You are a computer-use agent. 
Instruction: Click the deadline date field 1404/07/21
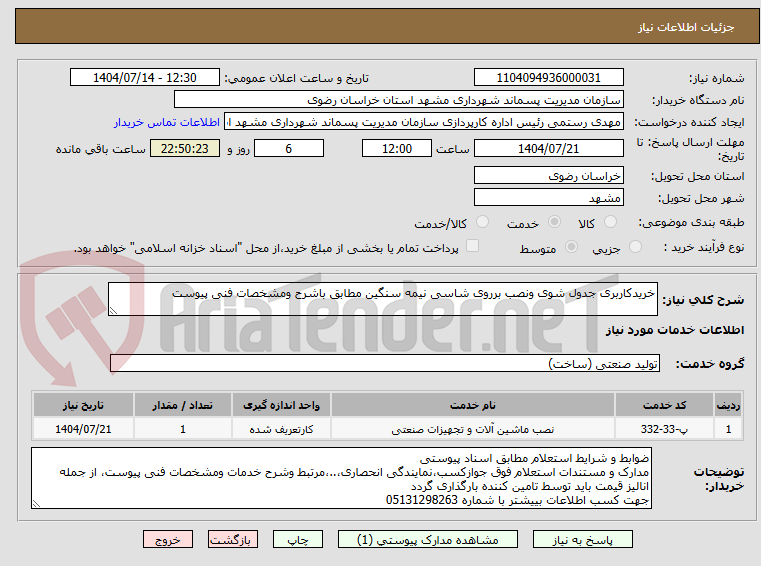pyautogui.click(x=548, y=149)
